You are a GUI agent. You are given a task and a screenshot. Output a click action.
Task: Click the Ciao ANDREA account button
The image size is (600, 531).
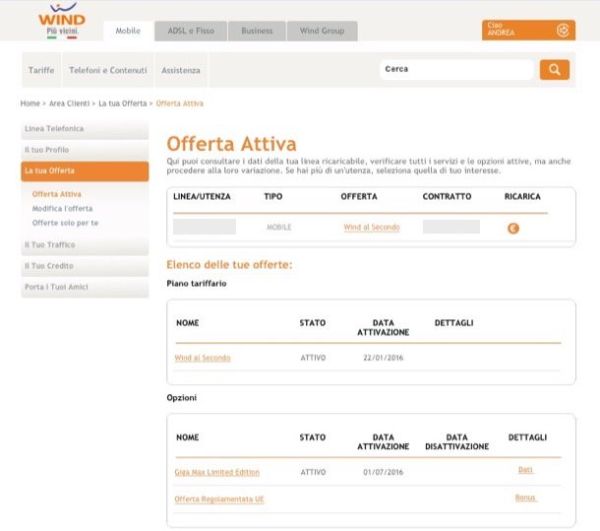528,30
